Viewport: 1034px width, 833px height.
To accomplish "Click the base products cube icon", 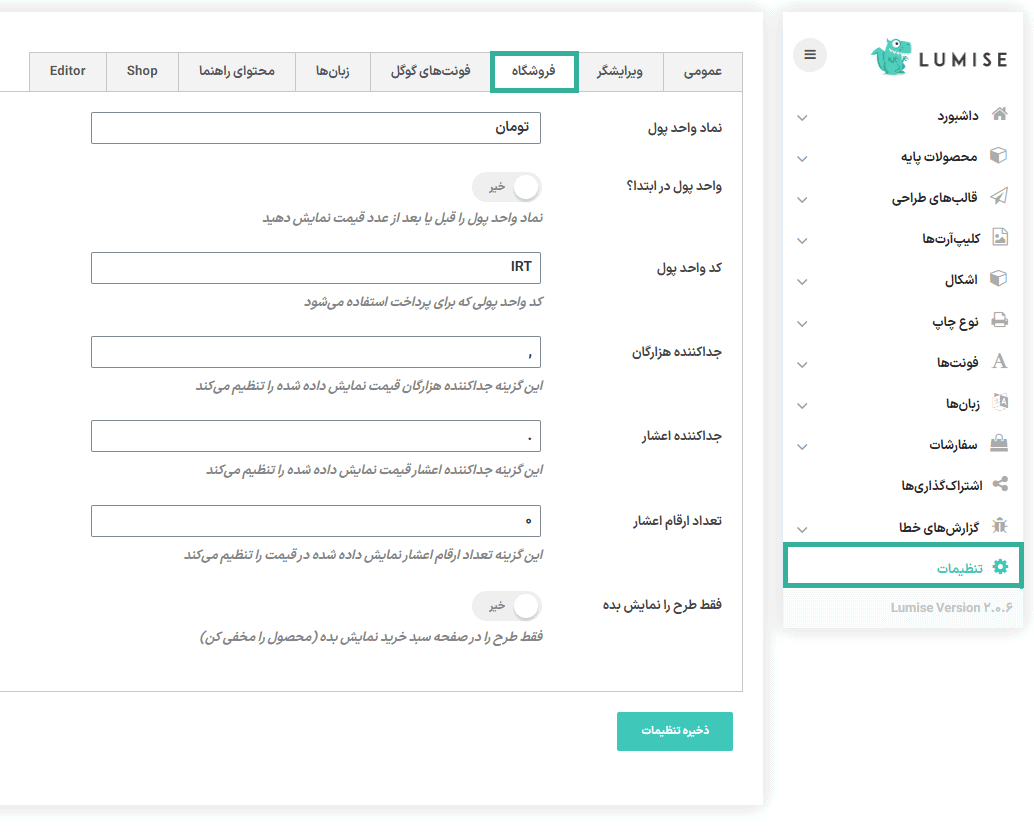I will tap(998, 156).
